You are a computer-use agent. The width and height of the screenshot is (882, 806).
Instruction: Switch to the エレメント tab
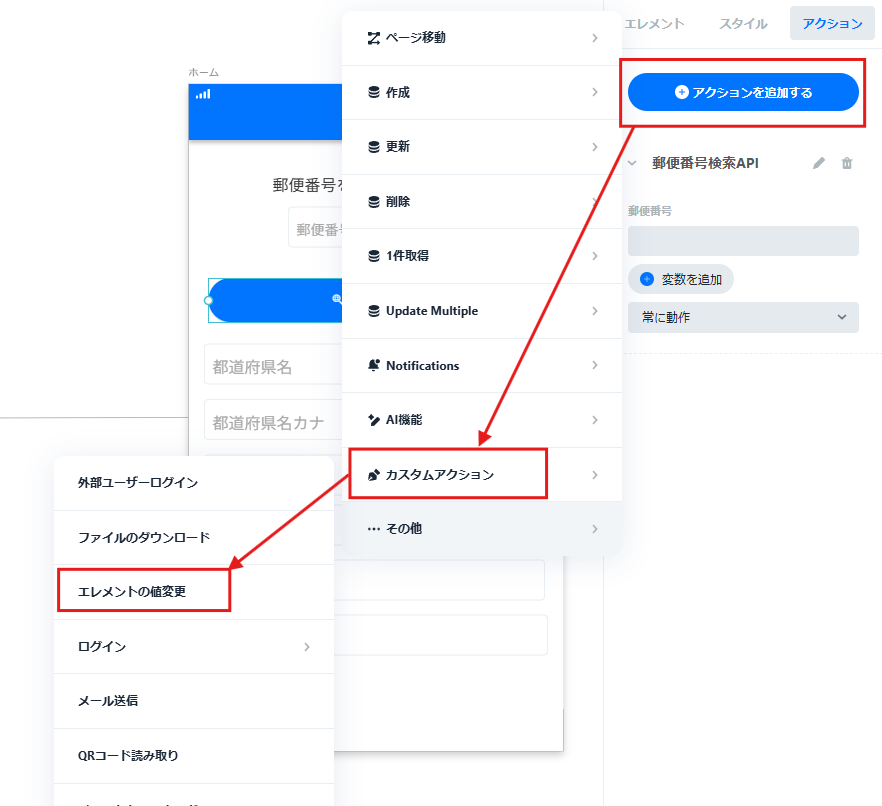(x=654, y=24)
